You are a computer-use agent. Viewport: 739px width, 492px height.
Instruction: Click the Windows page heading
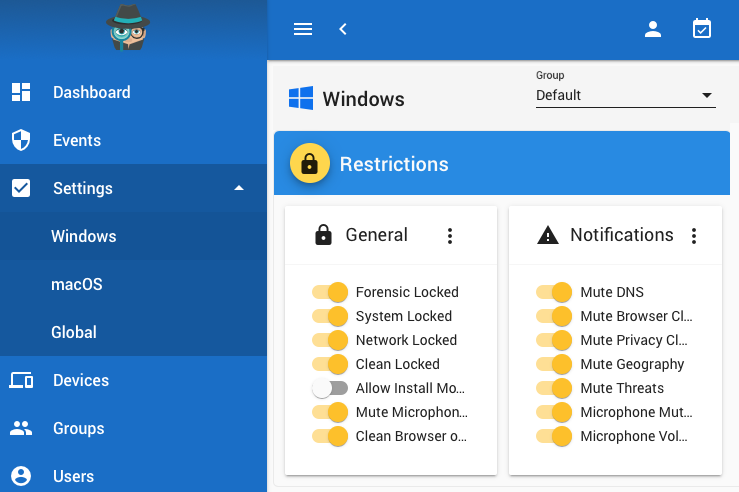pyautogui.click(x=363, y=99)
